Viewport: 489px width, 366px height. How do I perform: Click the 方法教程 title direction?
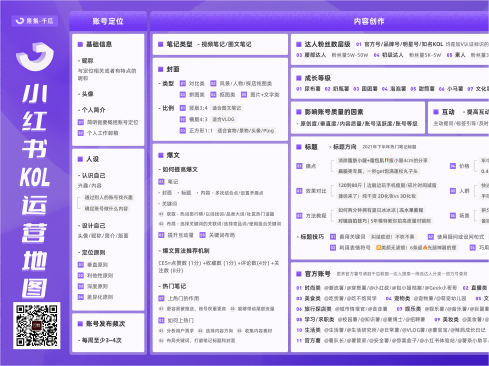[316, 216]
